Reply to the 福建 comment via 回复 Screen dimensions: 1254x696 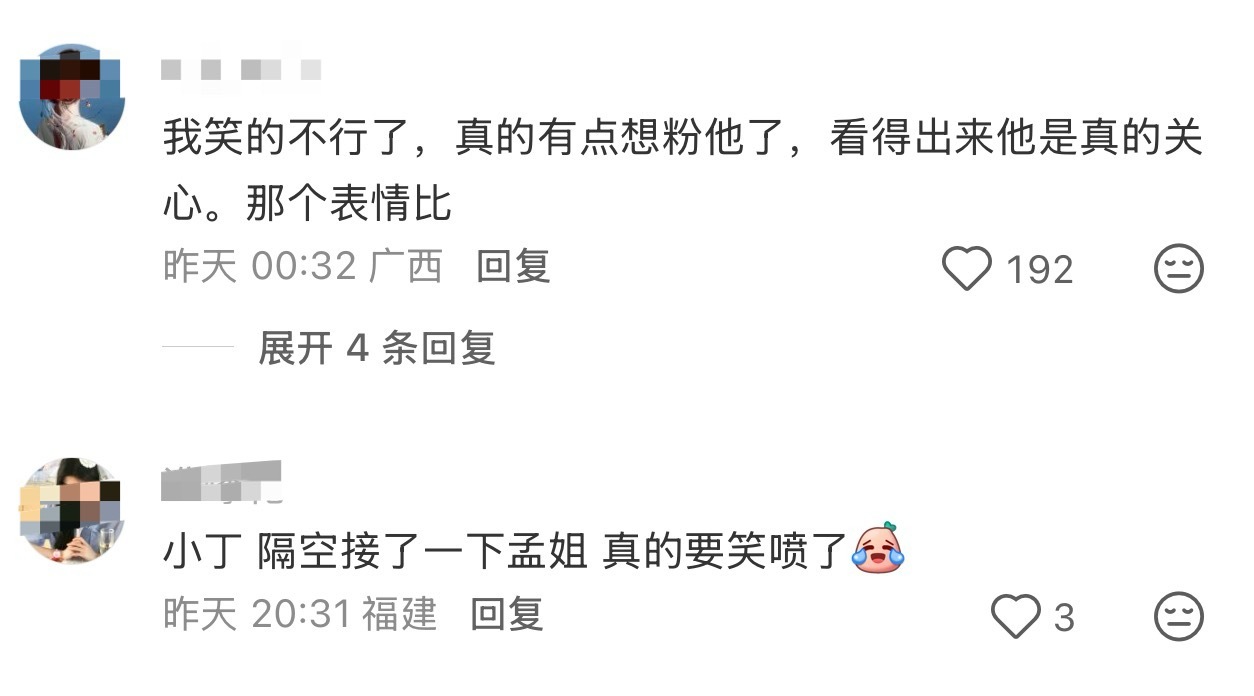tap(507, 614)
